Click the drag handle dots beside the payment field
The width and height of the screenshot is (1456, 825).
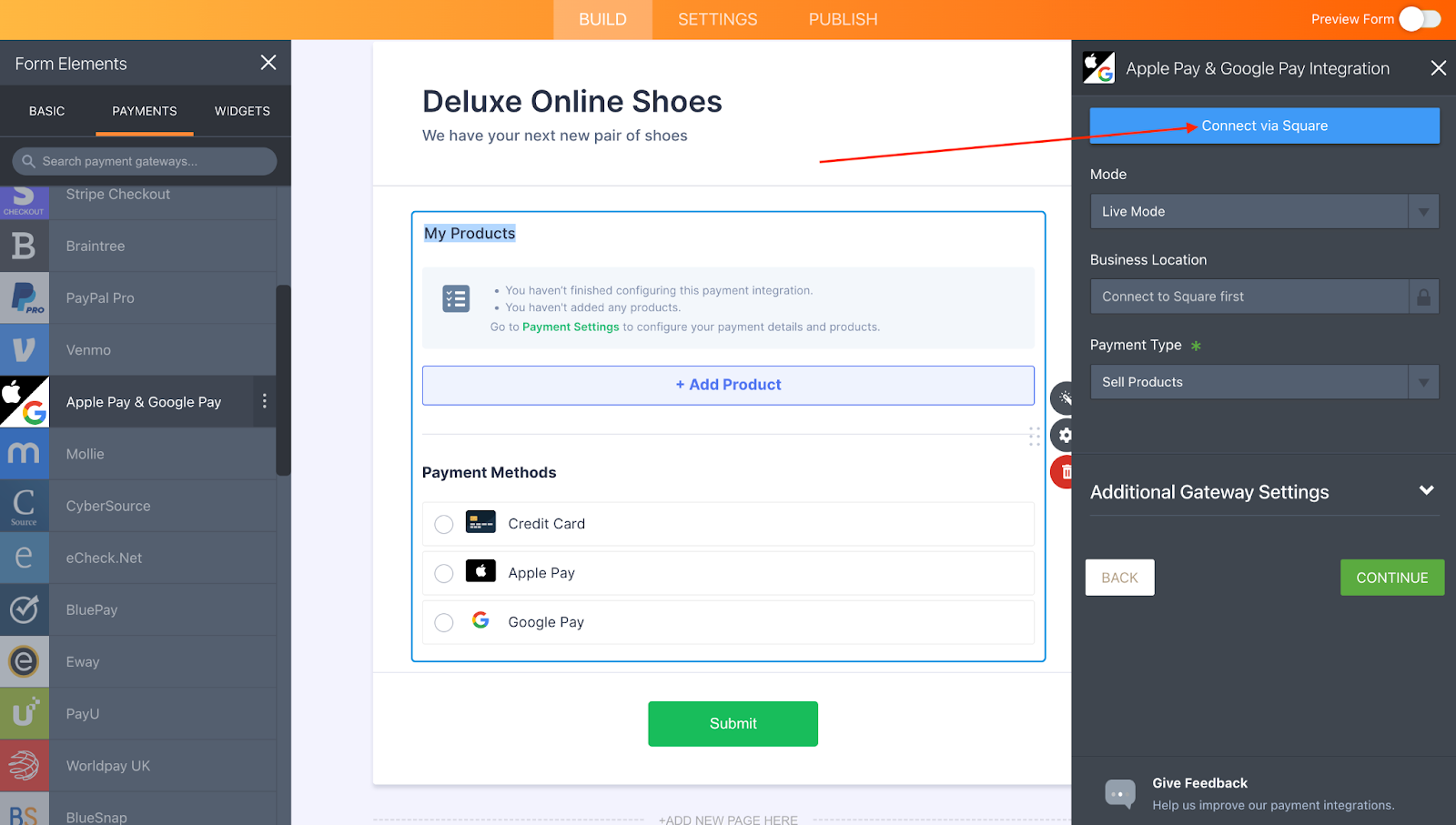pyautogui.click(x=1035, y=436)
